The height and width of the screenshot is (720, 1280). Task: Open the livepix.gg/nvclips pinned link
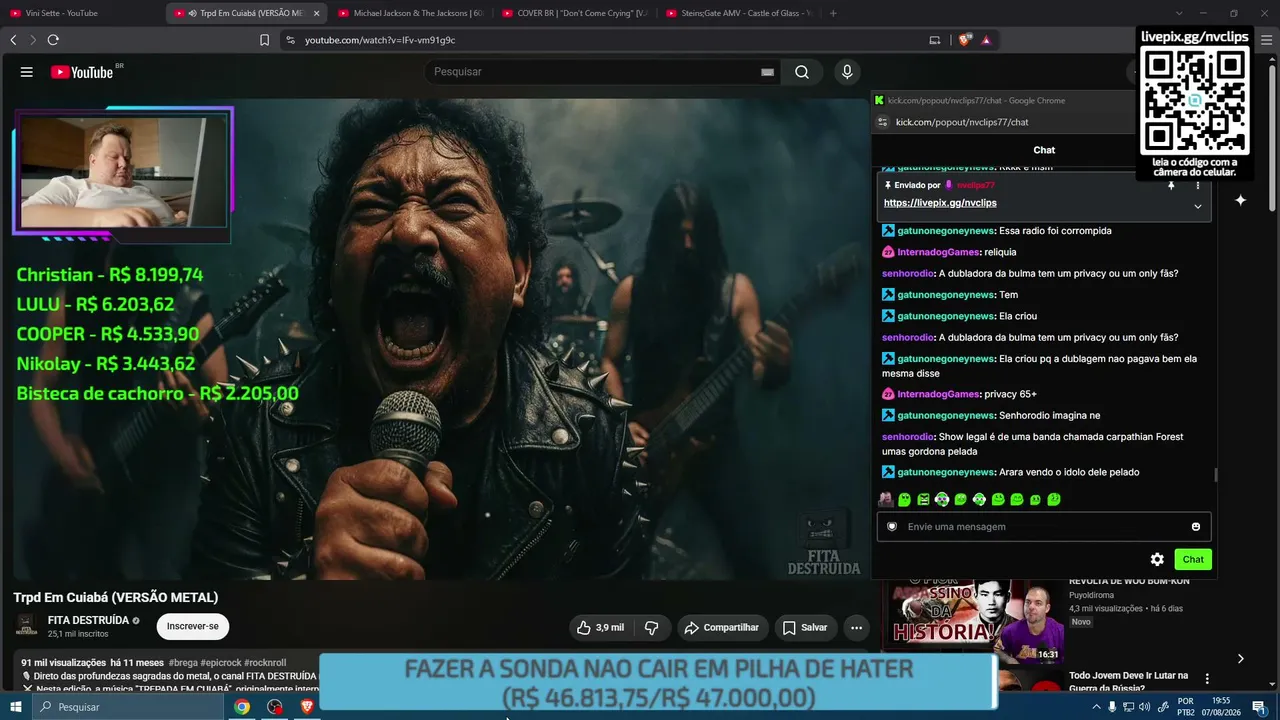tap(940, 203)
